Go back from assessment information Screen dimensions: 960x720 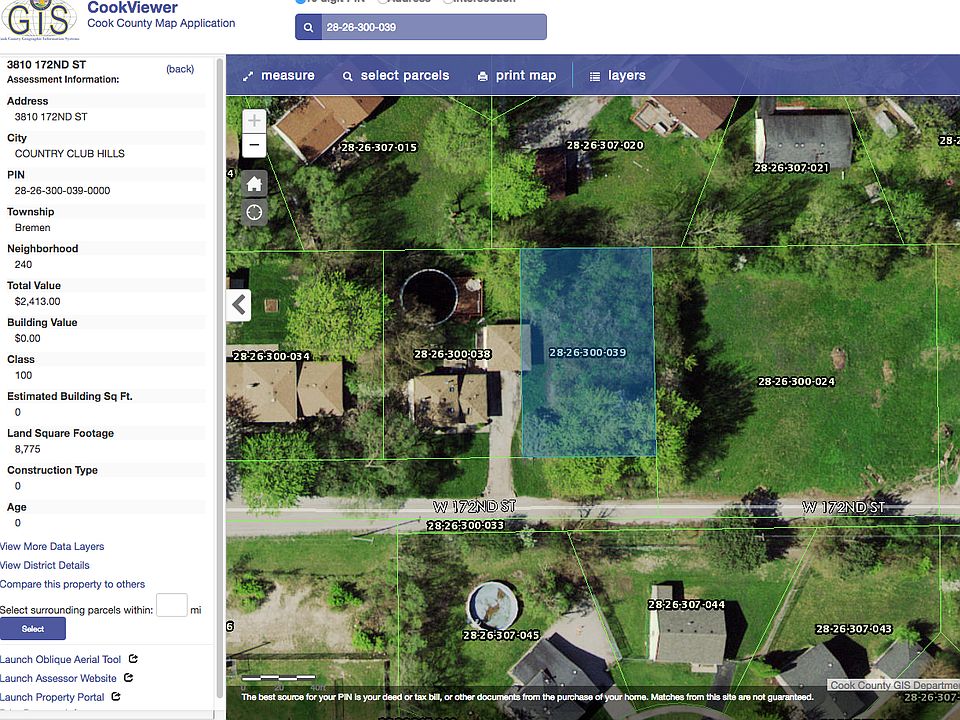coord(180,69)
